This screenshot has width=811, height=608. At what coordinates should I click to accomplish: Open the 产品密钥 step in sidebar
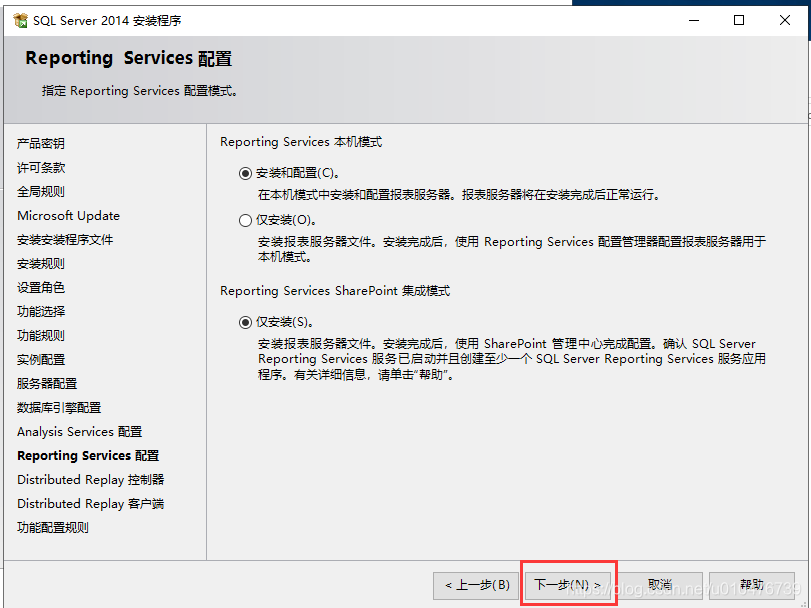pyautogui.click(x=41, y=143)
